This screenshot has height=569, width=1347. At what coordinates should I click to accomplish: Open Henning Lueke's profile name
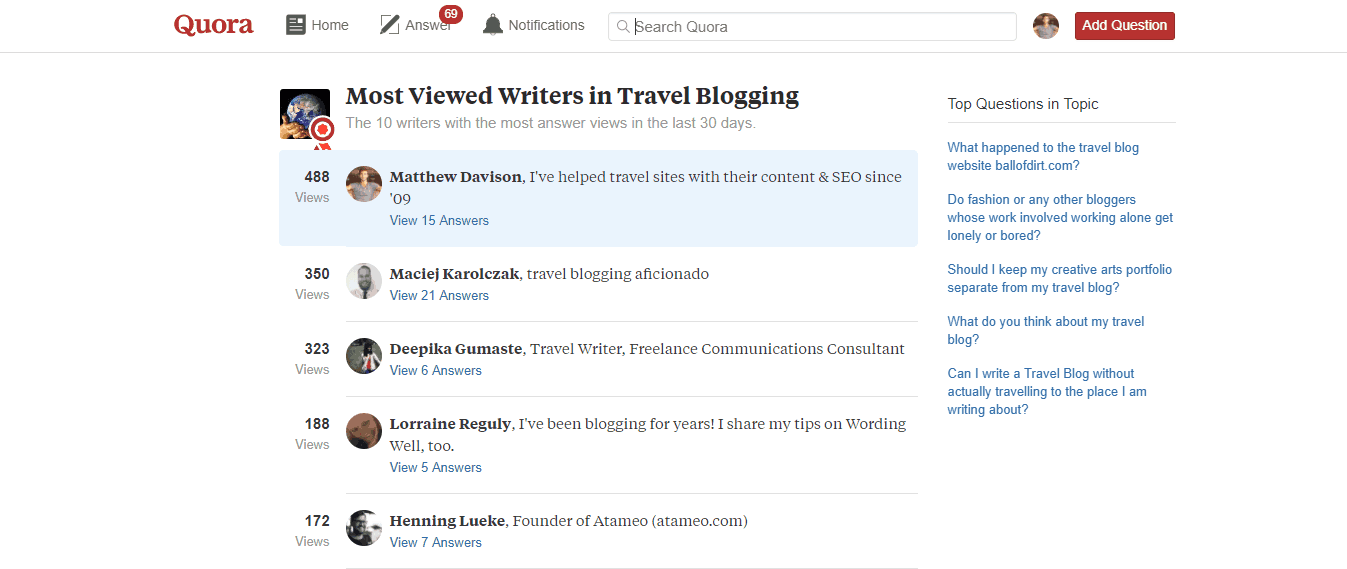click(447, 521)
